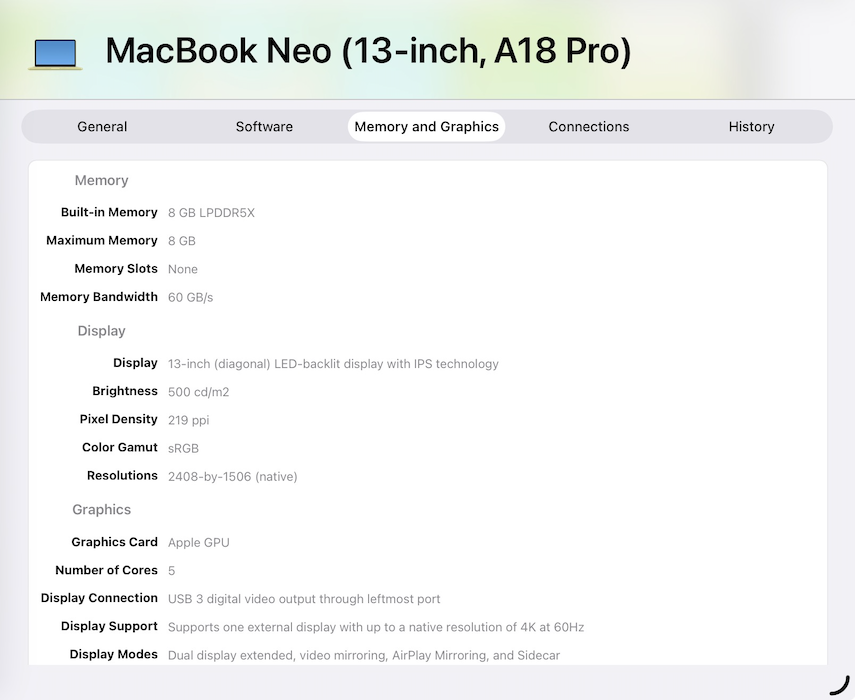Select the Display Support label

pyautogui.click(x=109, y=626)
